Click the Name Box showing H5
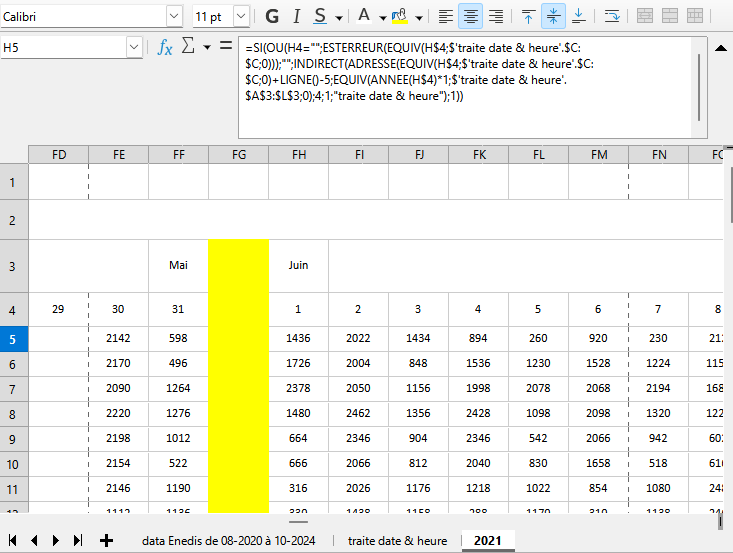 [x=63, y=47]
